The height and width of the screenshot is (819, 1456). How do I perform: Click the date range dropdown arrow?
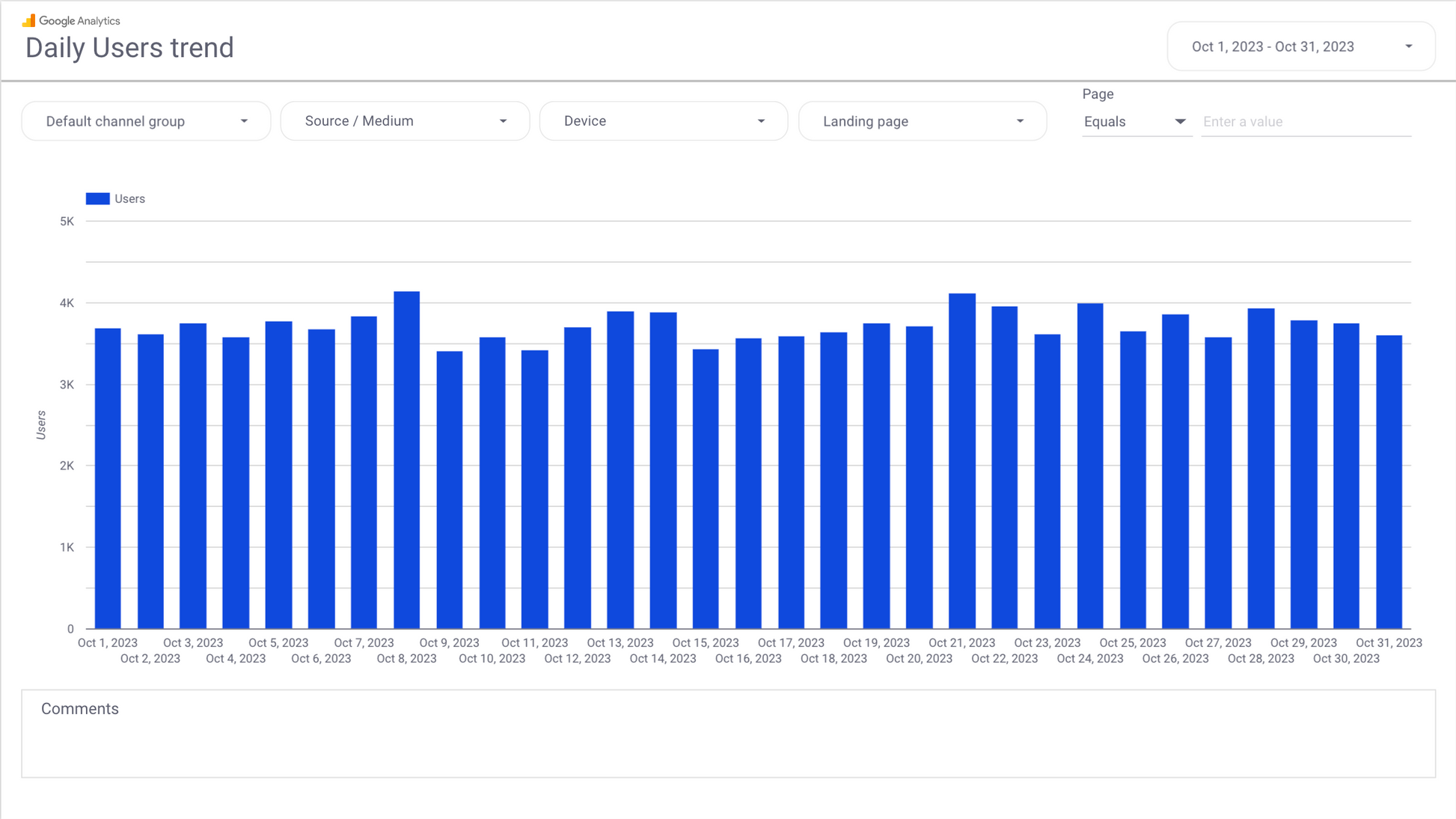point(1408,46)
